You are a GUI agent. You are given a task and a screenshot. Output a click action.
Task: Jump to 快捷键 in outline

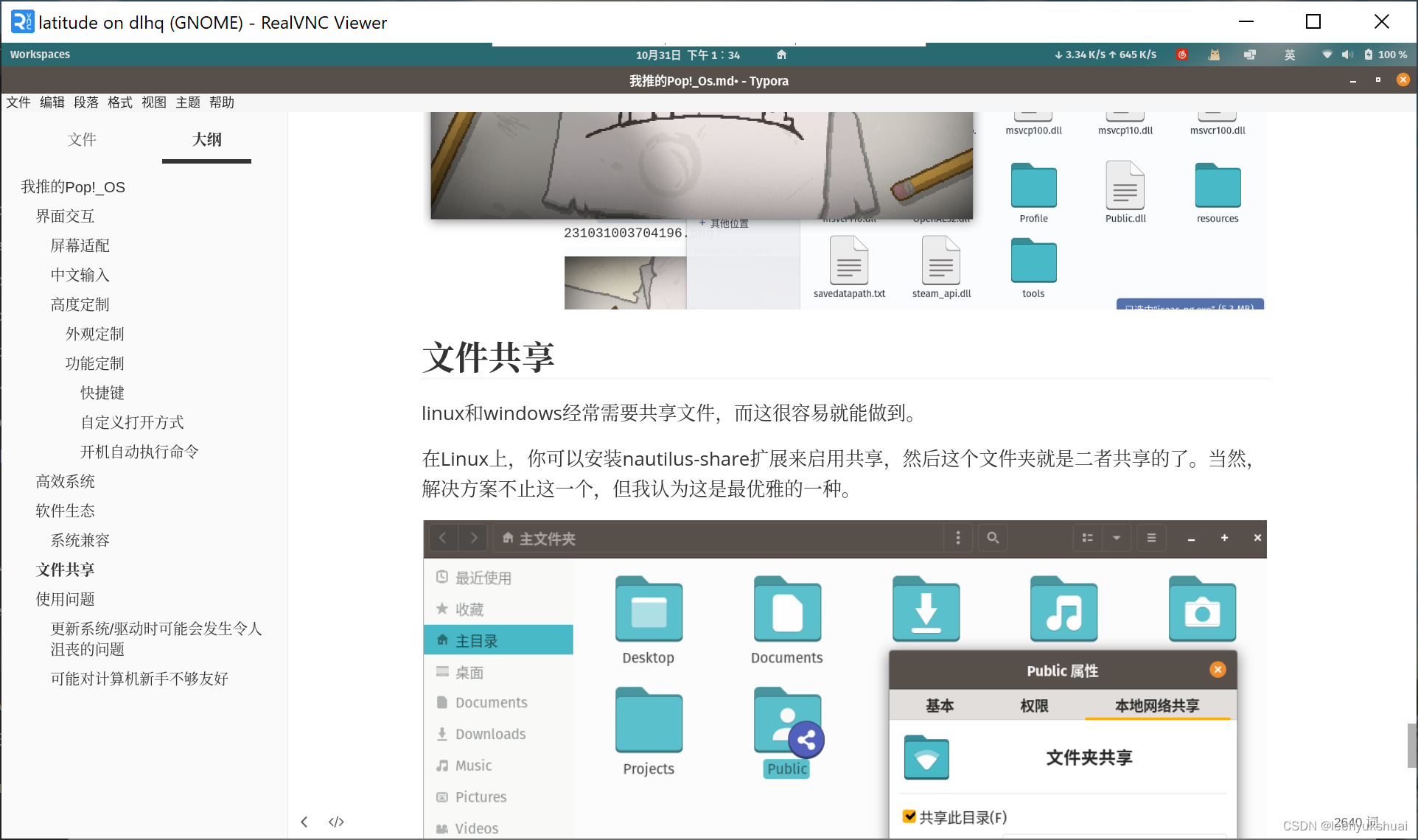102,393
